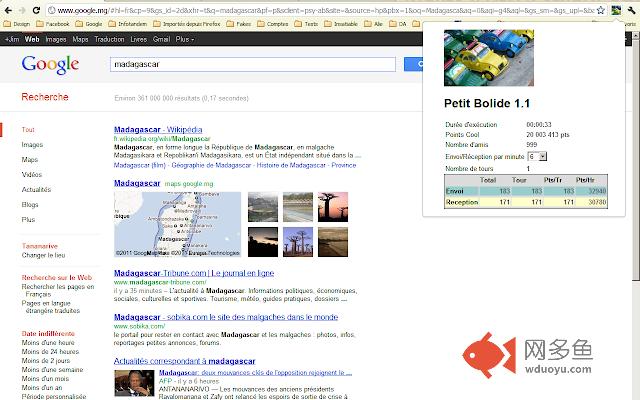
Task: Filter by Moins d'une semaine
Action: point(52,370)
